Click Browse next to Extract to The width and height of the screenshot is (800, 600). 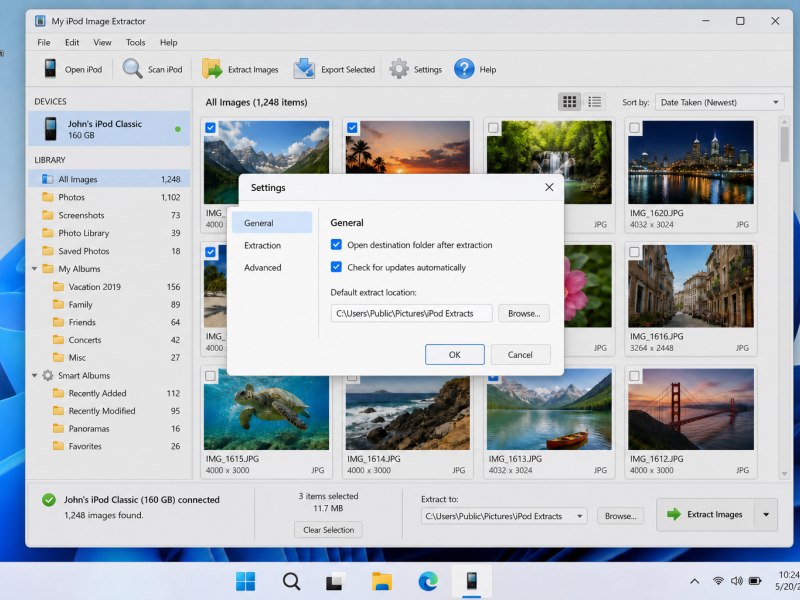(620, 516)
